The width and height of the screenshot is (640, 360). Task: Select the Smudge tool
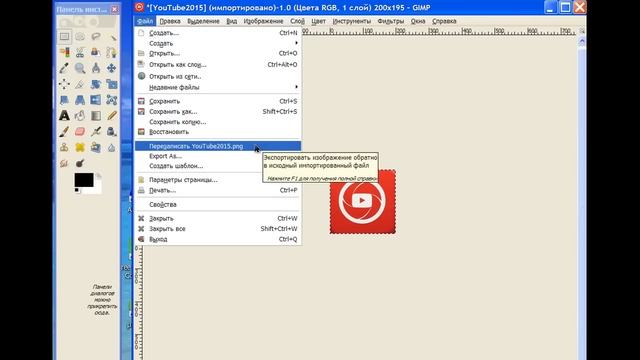64,163
